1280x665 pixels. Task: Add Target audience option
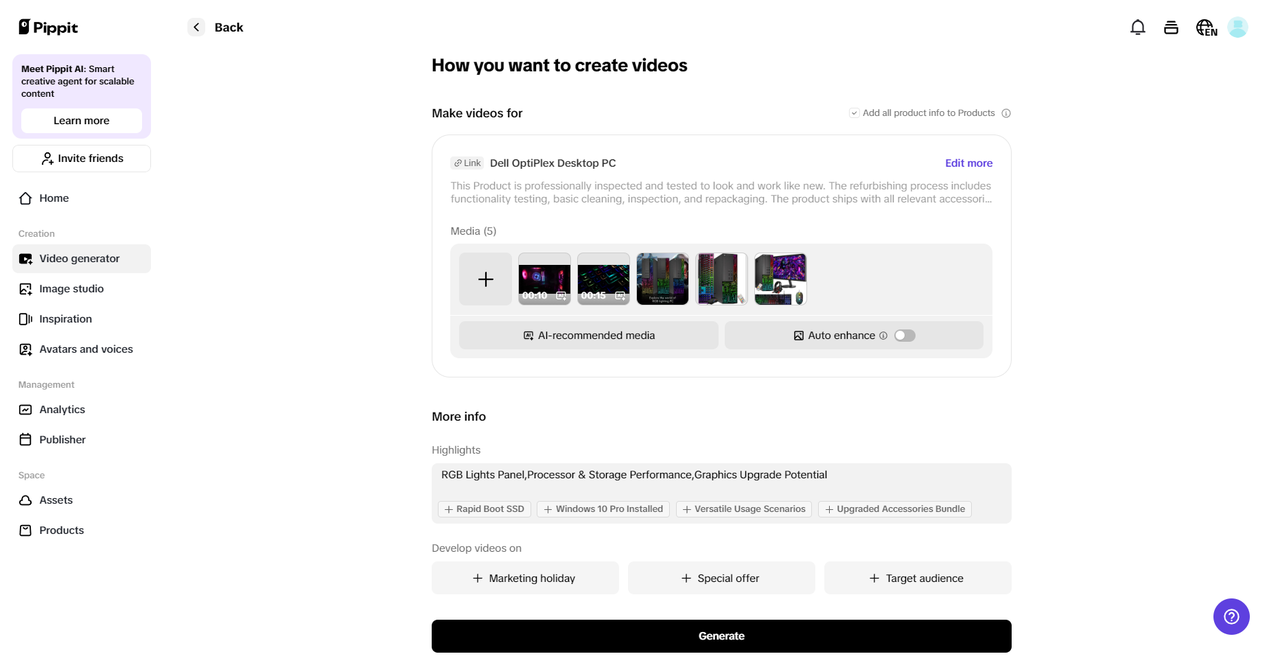pos(917,578)
